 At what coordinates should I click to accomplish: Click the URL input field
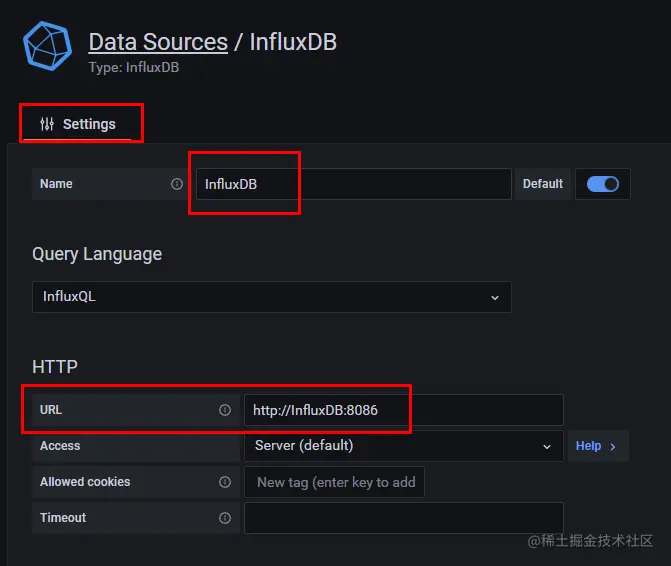(x=404, y=410)
